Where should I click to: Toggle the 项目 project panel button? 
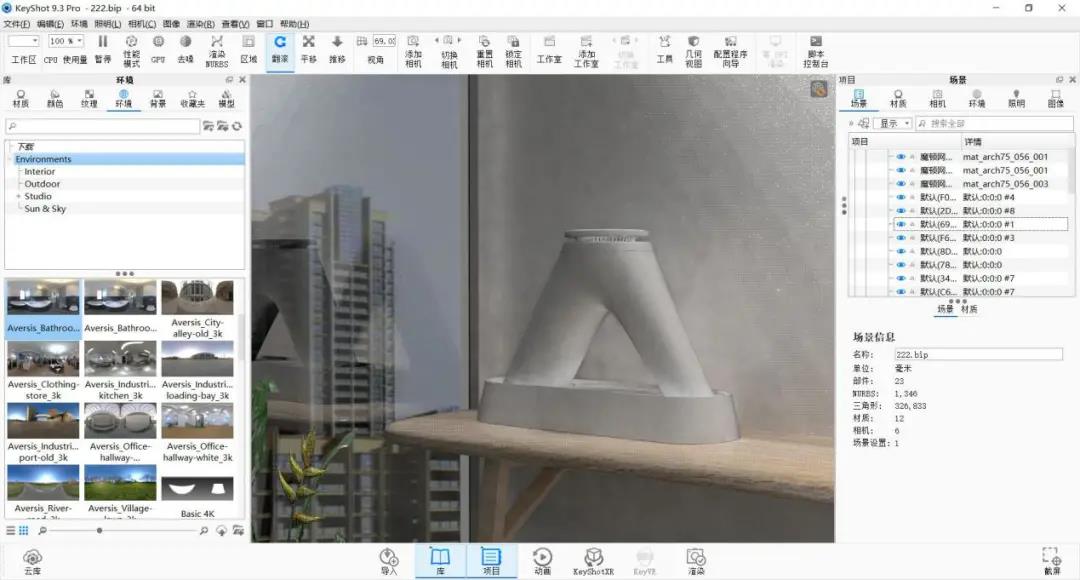click(x=491, y=561)
